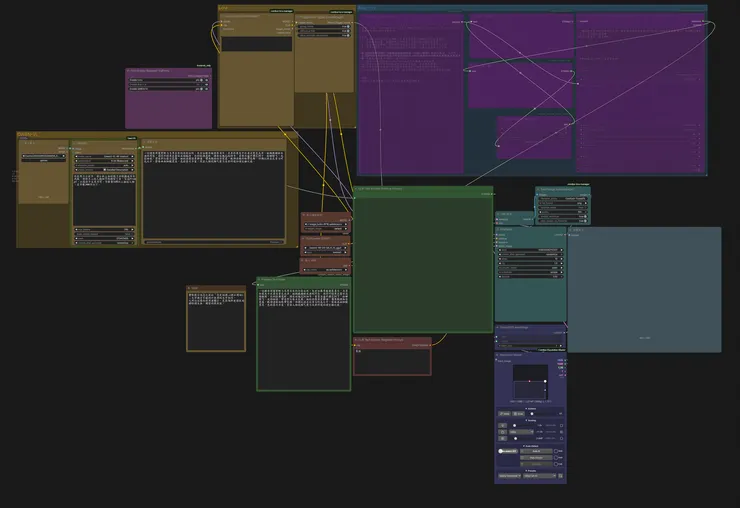740x508 pixels.
Task: Click the scale factor slider in Scaling section
Action: point(522,425)
